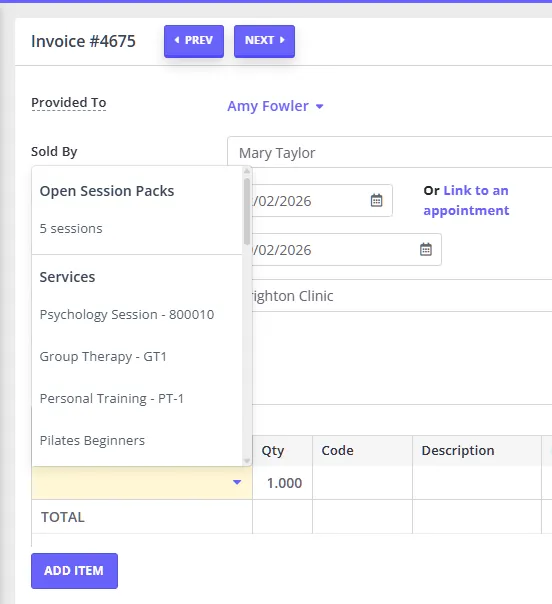Click the first date input field
Image resolution: width=552 pixels, height=604 pixels.
(310, 200)
